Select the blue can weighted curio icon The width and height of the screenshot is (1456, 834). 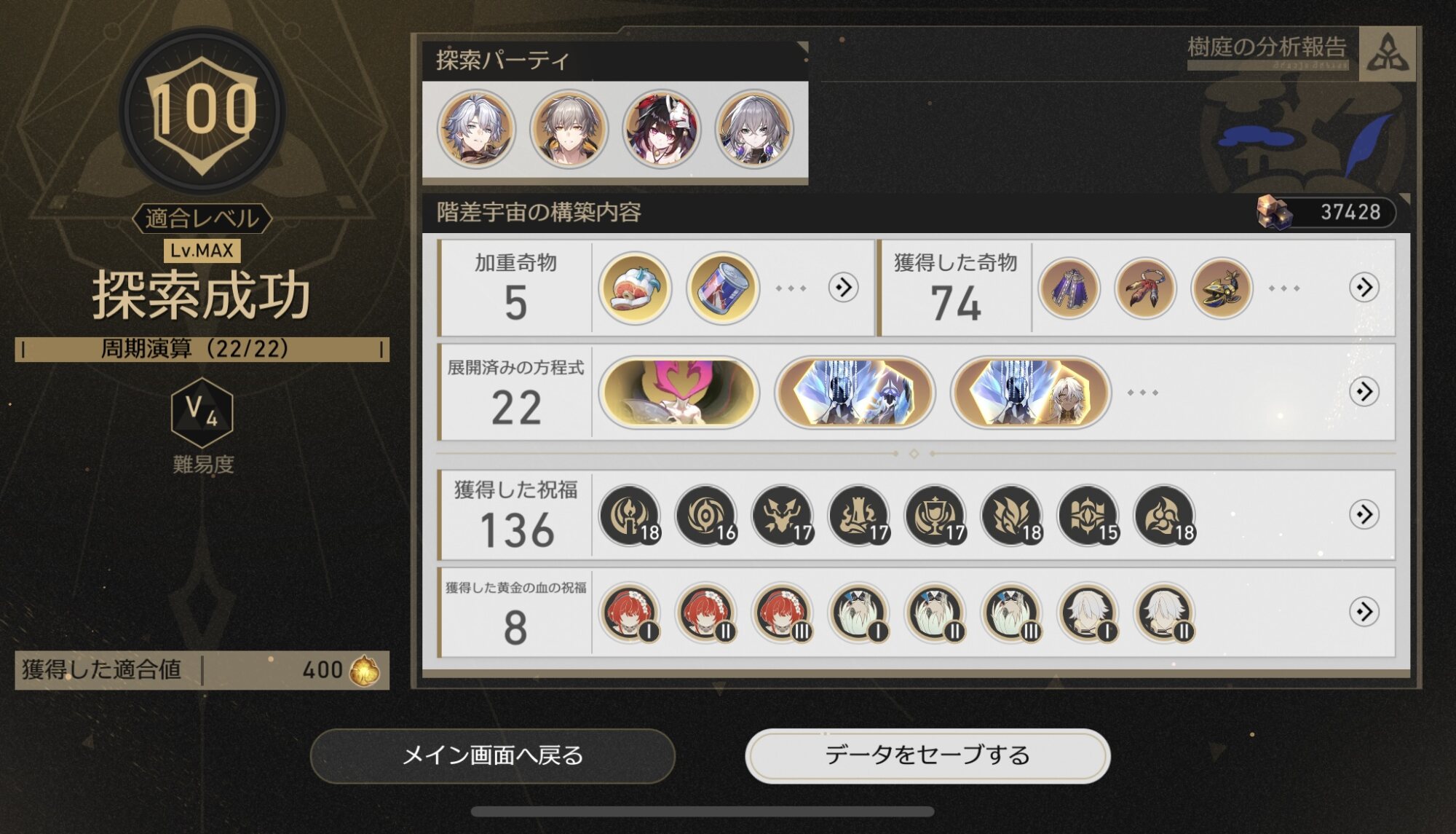click(722, 288)
